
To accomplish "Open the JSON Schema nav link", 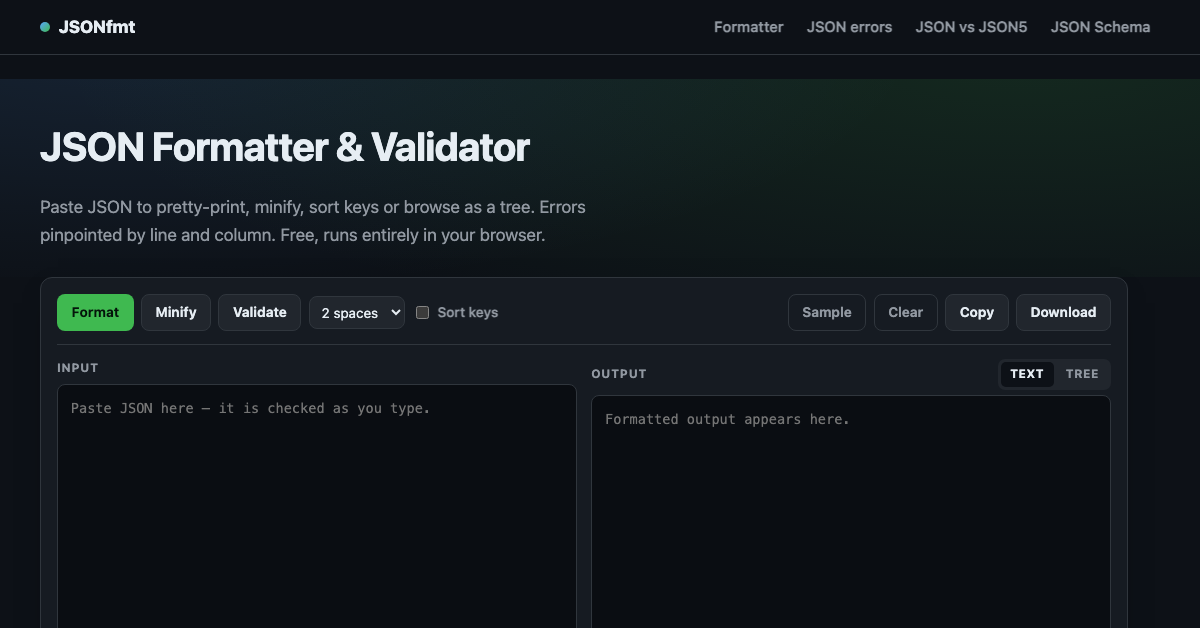I will pyautogui.click(x=1100, y=27).
